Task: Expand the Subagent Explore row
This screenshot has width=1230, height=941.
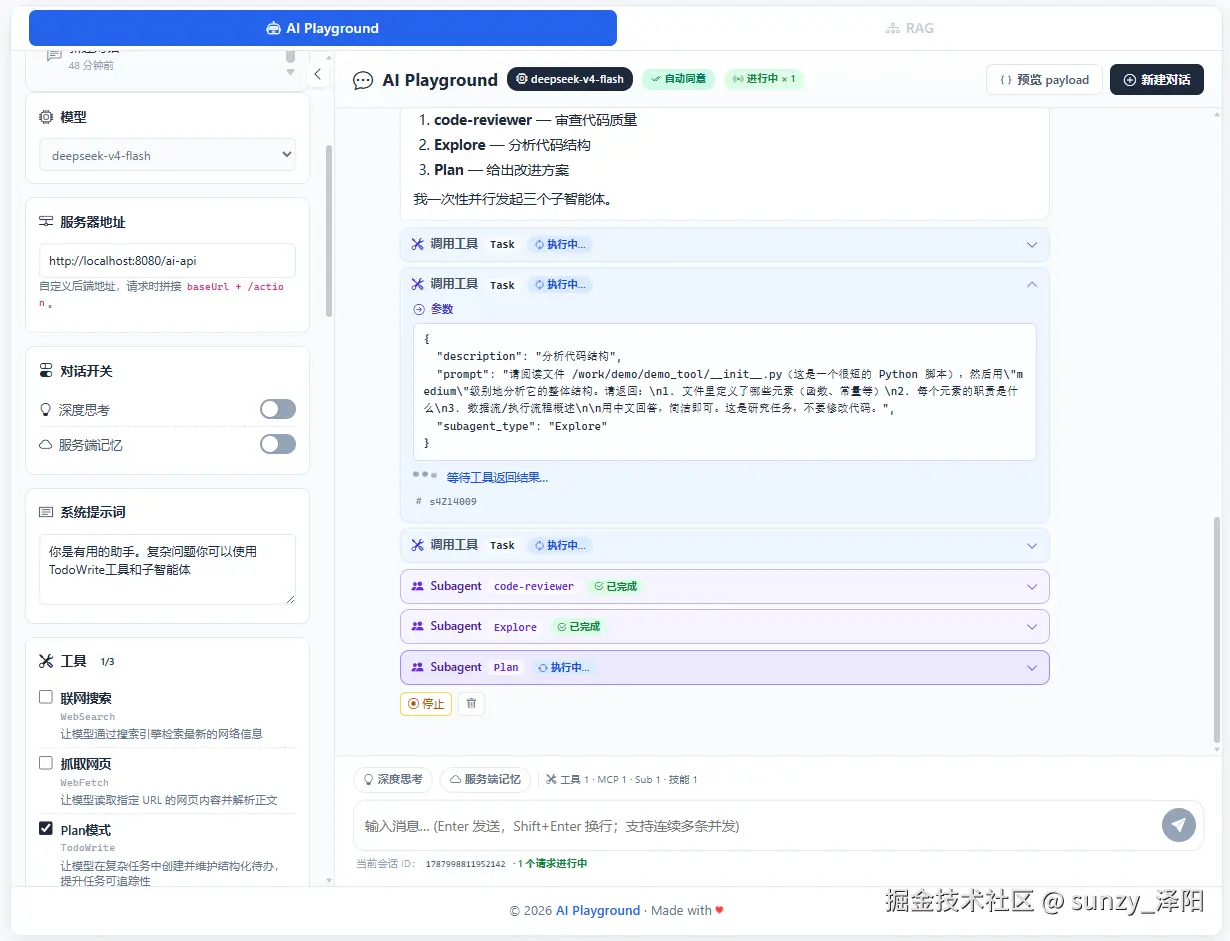Action: [724, 626]
